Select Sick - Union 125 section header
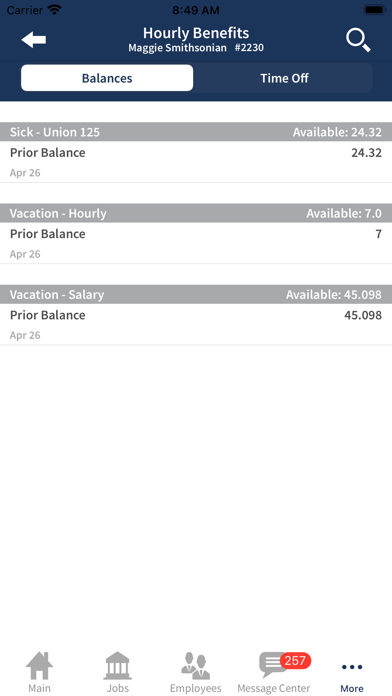Image resolution: width=392 pixels, height=696 pixels. (196, 132)
